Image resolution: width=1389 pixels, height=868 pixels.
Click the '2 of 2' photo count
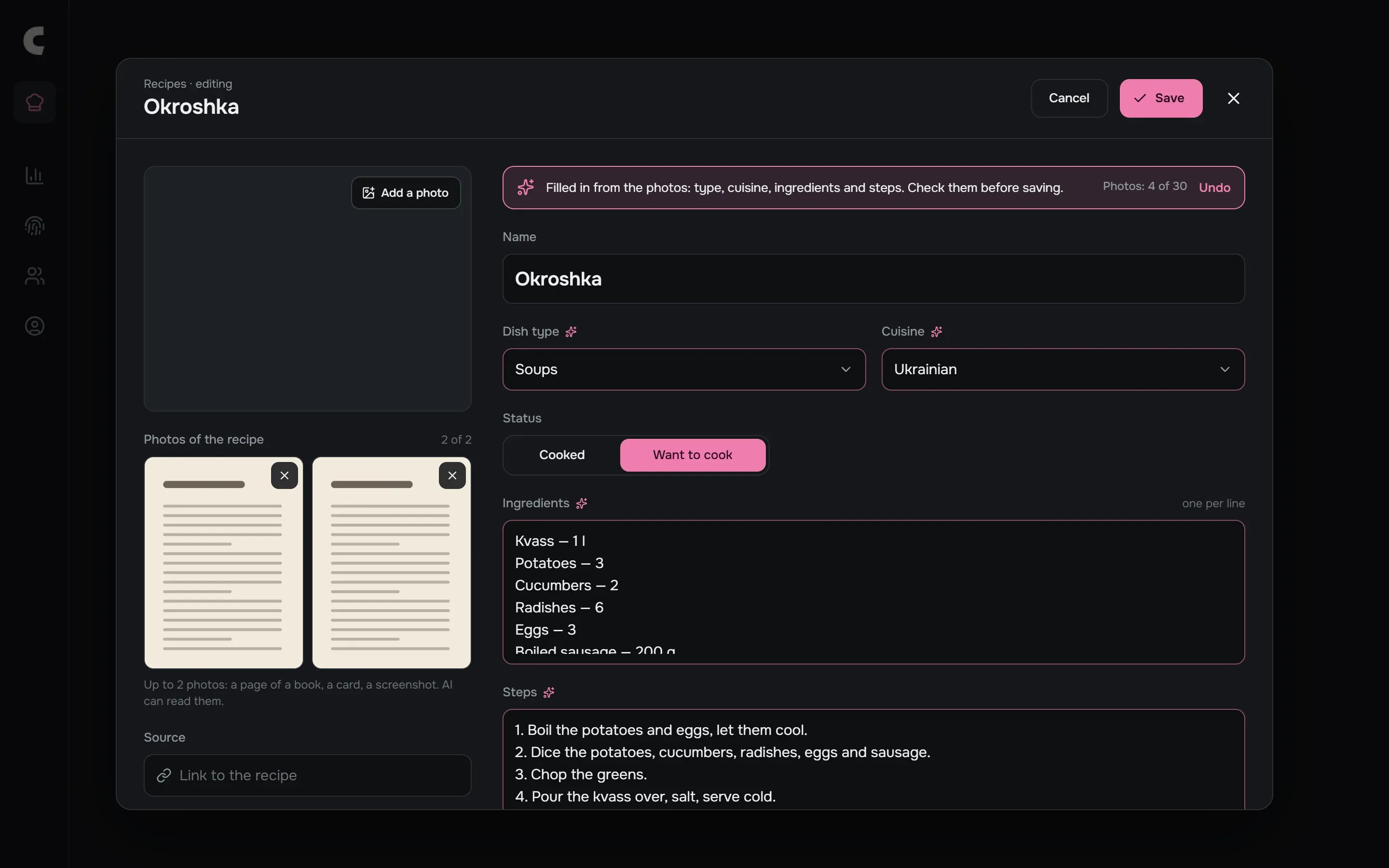[x=456, y=440]
